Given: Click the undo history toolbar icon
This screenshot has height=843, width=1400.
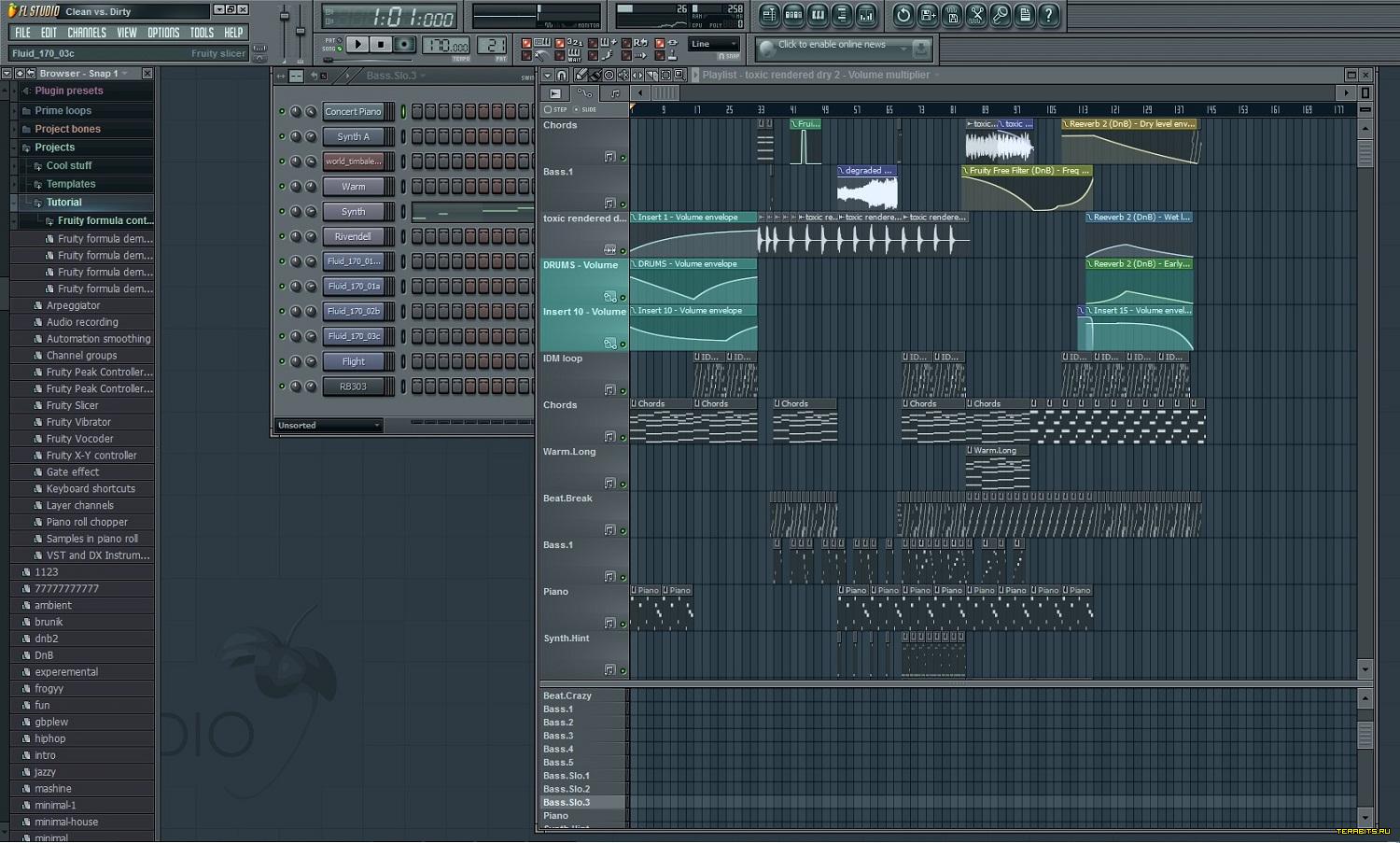Looking at the screenshot, I should click(903, 15).
